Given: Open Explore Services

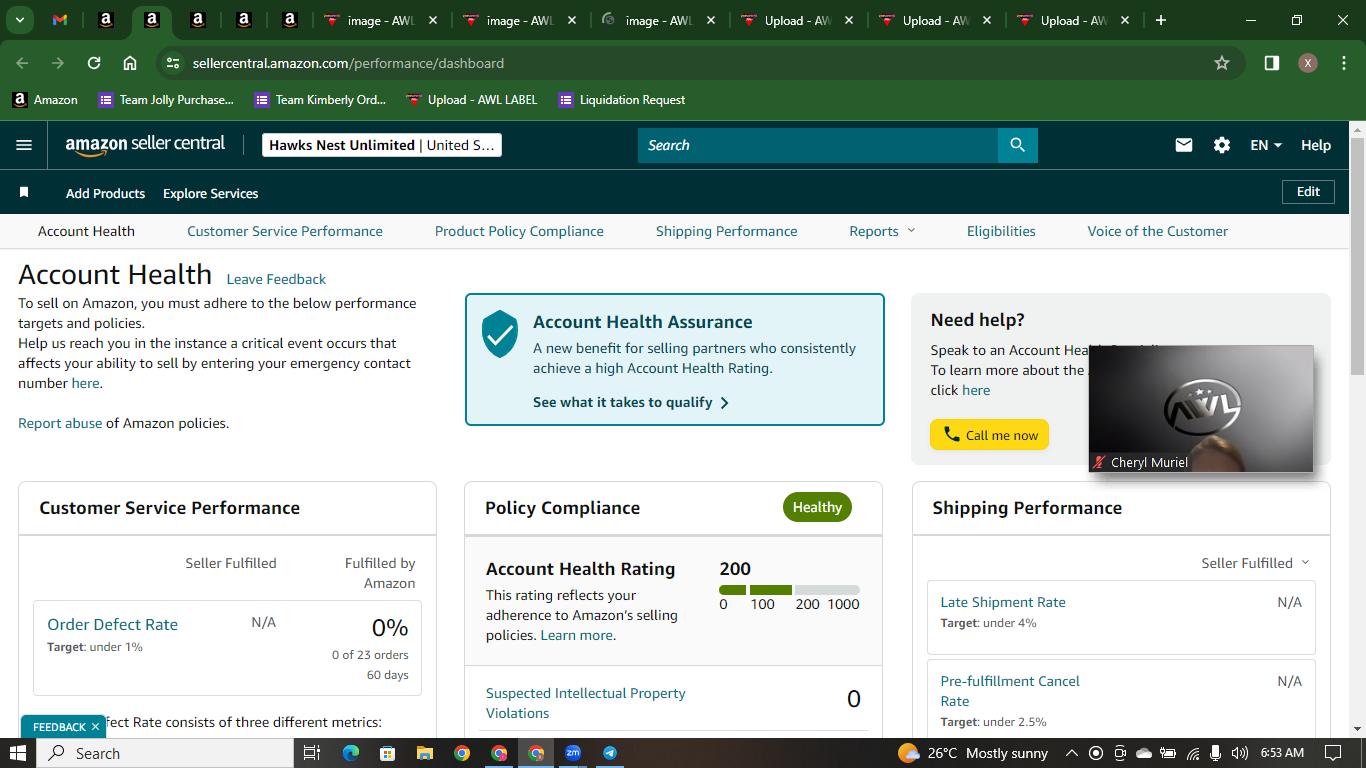Looking at the screenshot, I should (210, 193).
